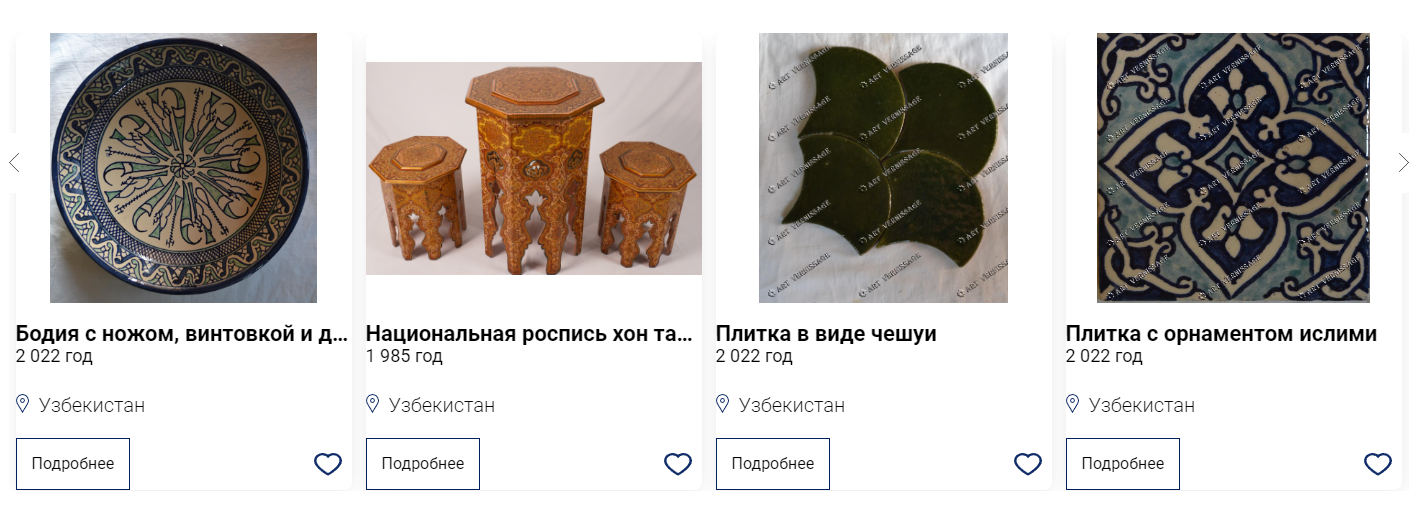The height and width of the screenshot is (510, 1426).
Task: Favorite the Национальная роспись tables item
Action: (678, 464)
